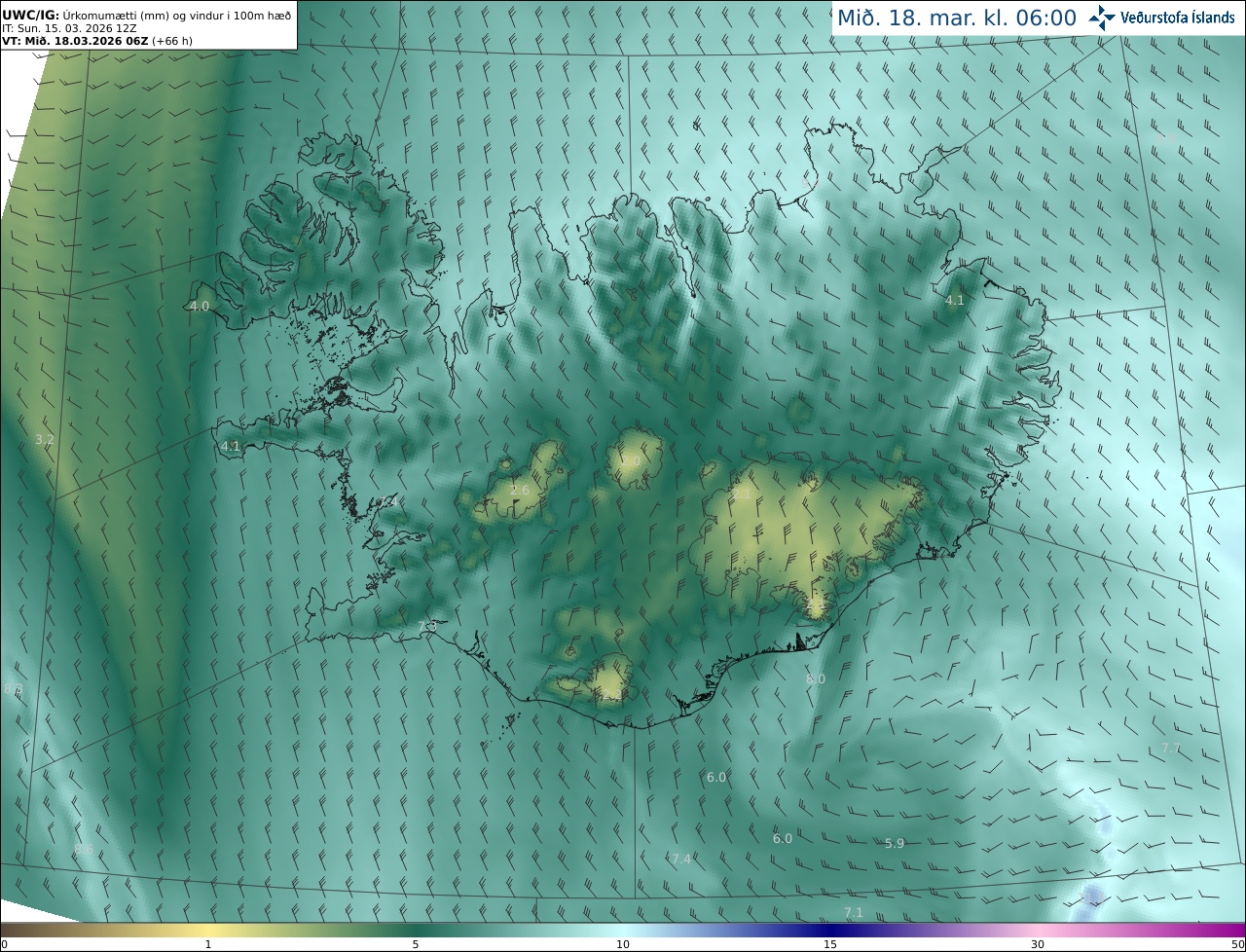The width and height of the screenshot is (1246, 952).
Task: Select the 8.0 precipitation value
Action: (x=816, y=678)
